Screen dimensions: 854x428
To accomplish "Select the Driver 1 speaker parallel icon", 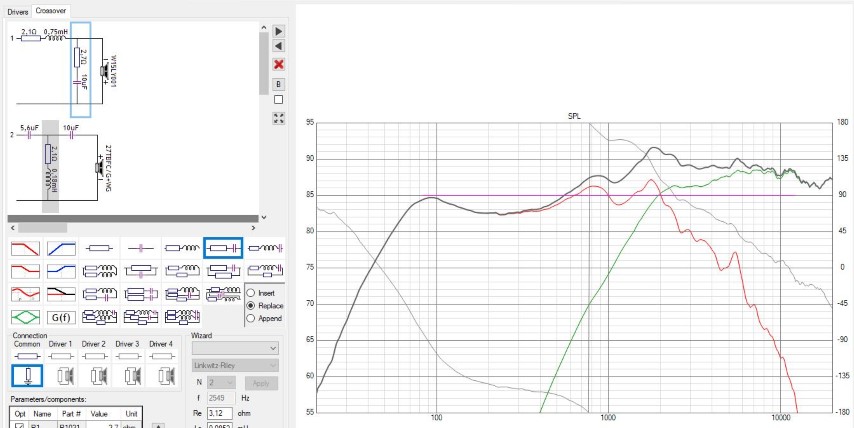I will coord(65,376).
